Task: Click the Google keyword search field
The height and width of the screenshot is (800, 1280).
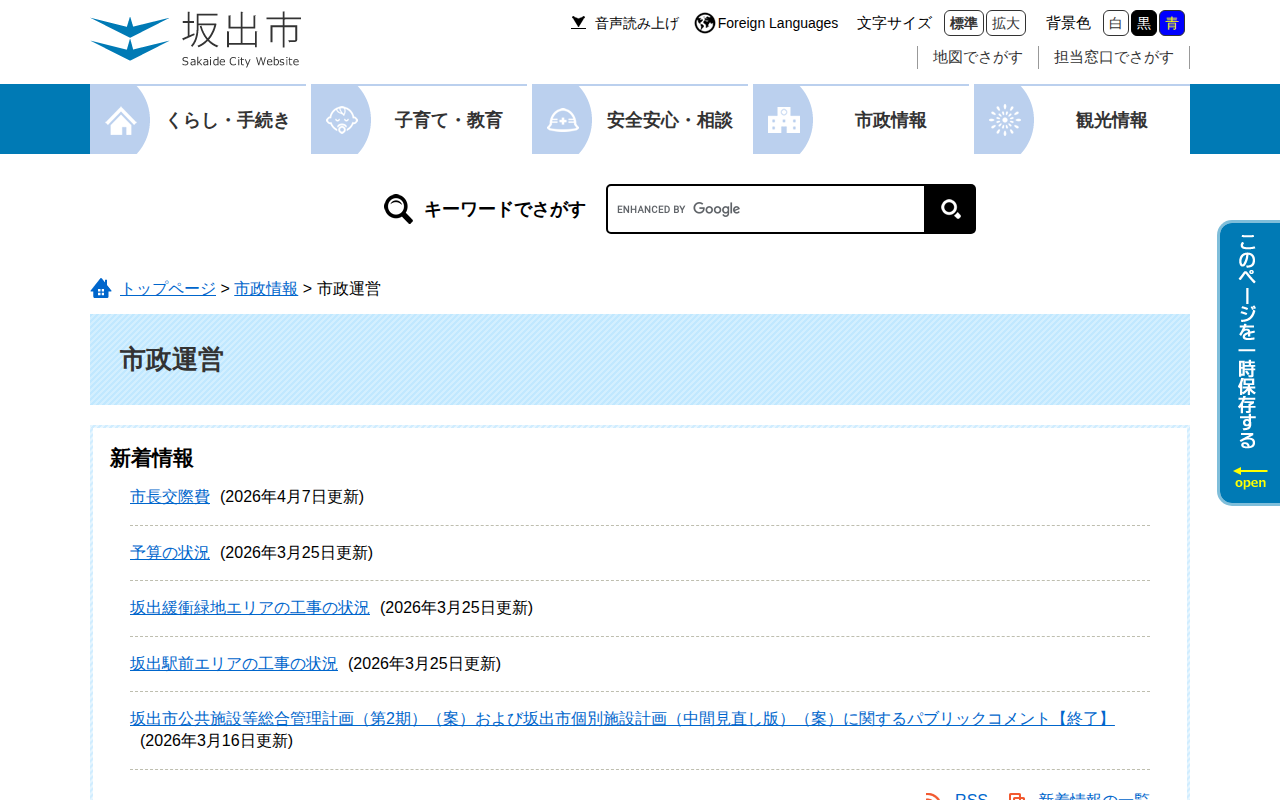Action: pyautogui.click(x=765, y=209)
